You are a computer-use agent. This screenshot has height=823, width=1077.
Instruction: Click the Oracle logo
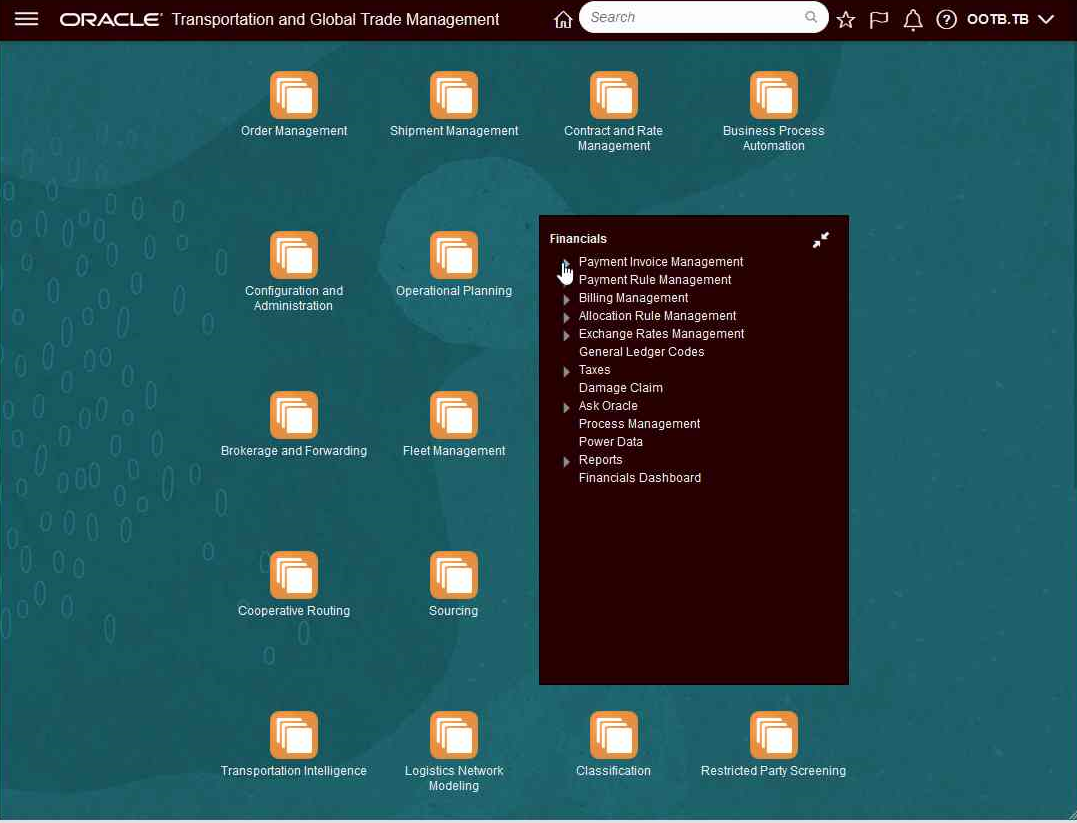coord(111,19)
